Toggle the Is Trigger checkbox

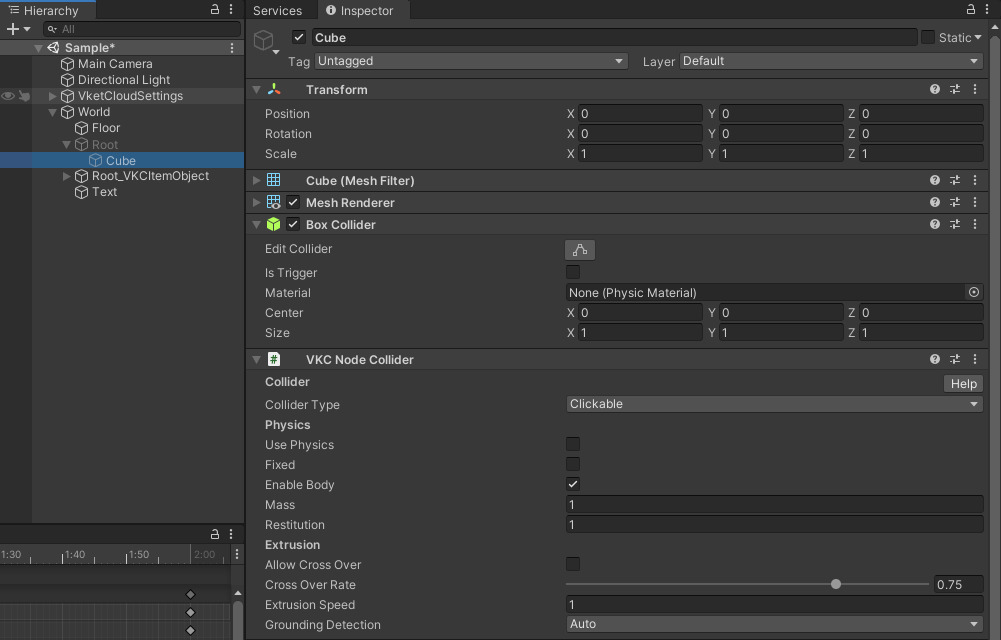coord(573,272)
